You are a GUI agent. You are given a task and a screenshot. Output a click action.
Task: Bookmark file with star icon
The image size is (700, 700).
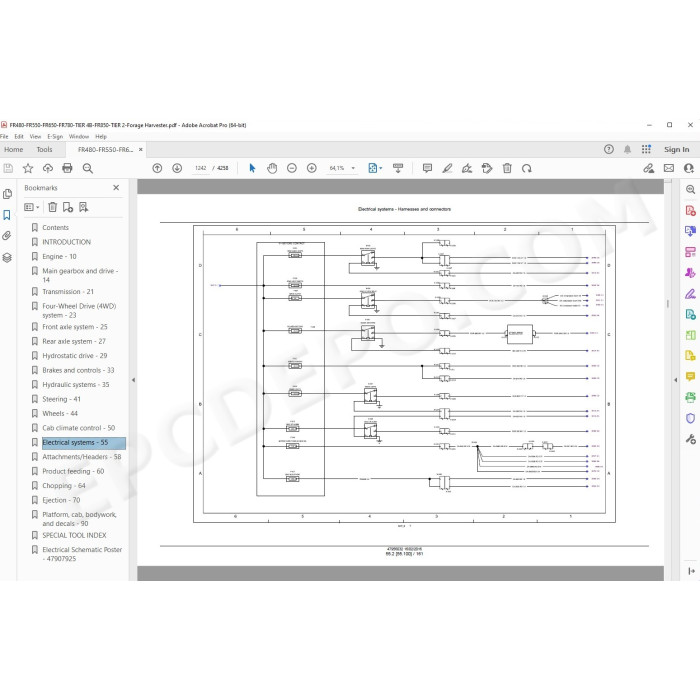point(28,168)
